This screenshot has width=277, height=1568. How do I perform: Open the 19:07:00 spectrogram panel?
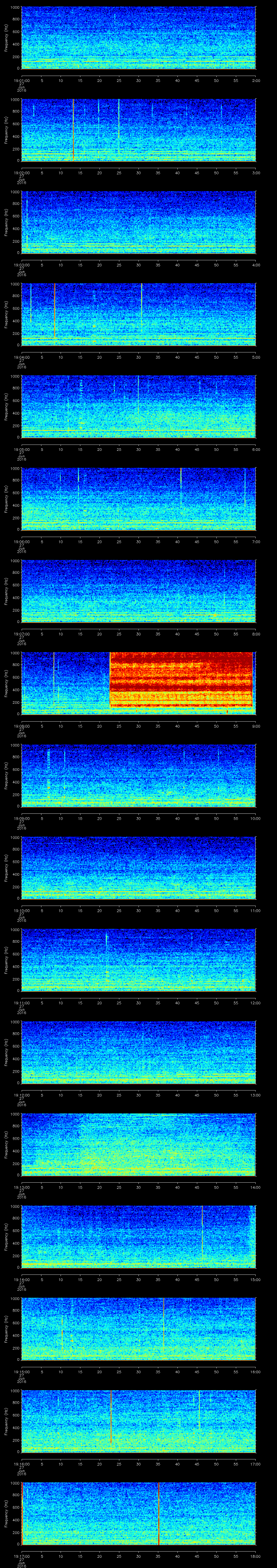click(x=138, y=591)
